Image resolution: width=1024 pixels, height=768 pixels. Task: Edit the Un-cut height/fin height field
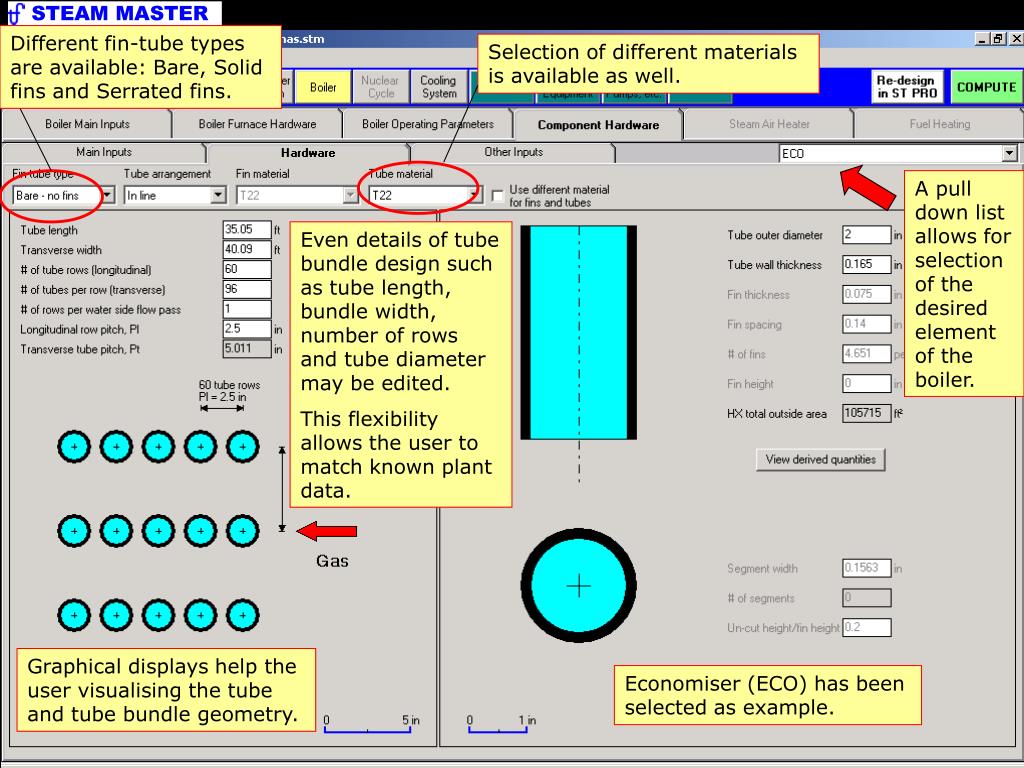tap(867, 628)
